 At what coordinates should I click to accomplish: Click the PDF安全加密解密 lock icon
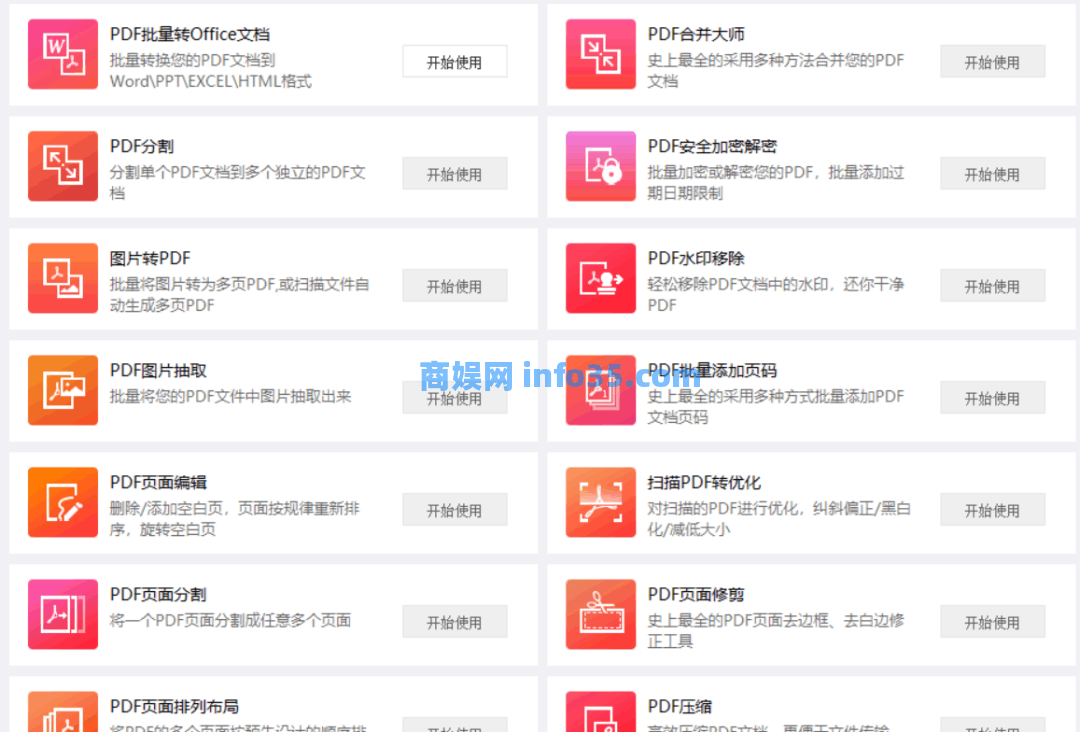coord(600,166)
